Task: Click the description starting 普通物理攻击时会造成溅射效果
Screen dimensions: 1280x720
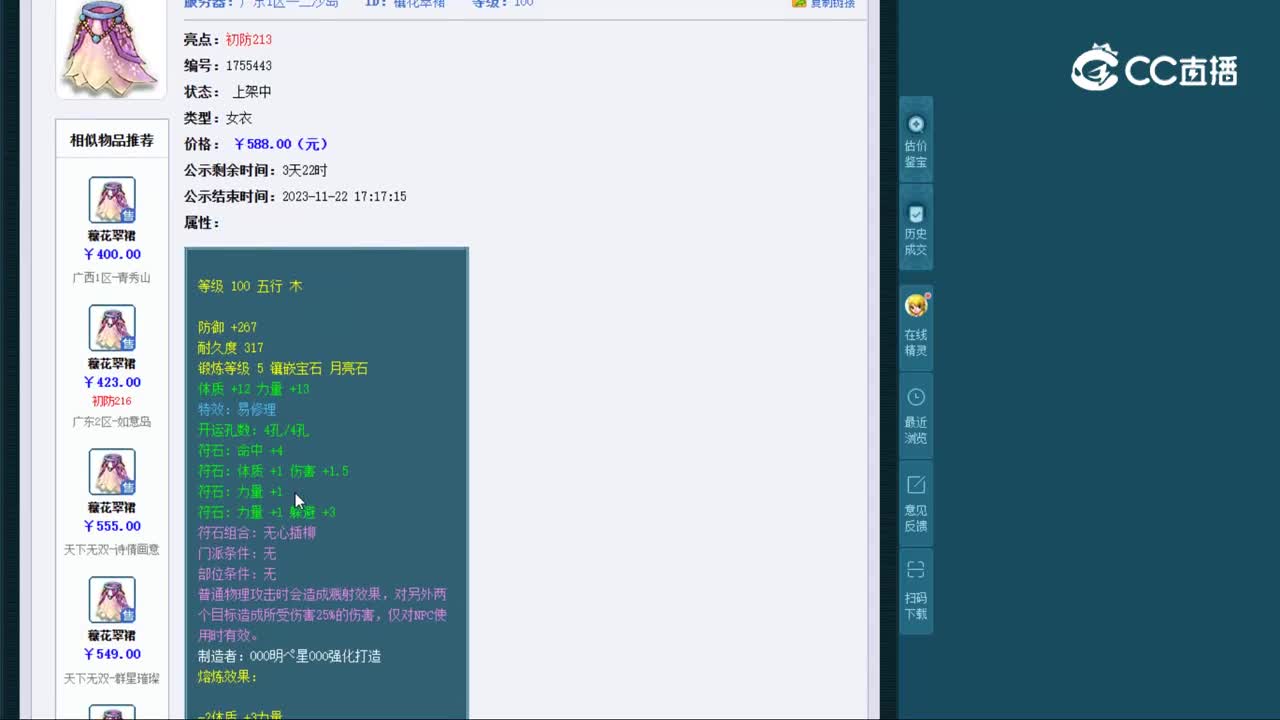Action: coord(322,615)
